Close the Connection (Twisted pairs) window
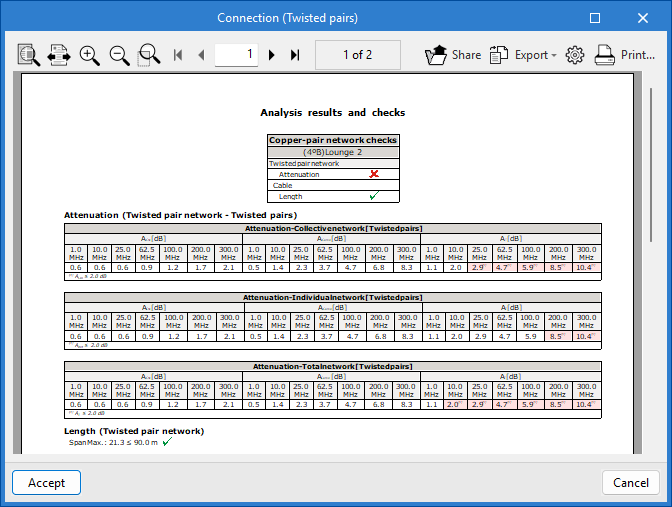Image resolution: width=672 pixels, height=507 pixels. tap(643, 18)
